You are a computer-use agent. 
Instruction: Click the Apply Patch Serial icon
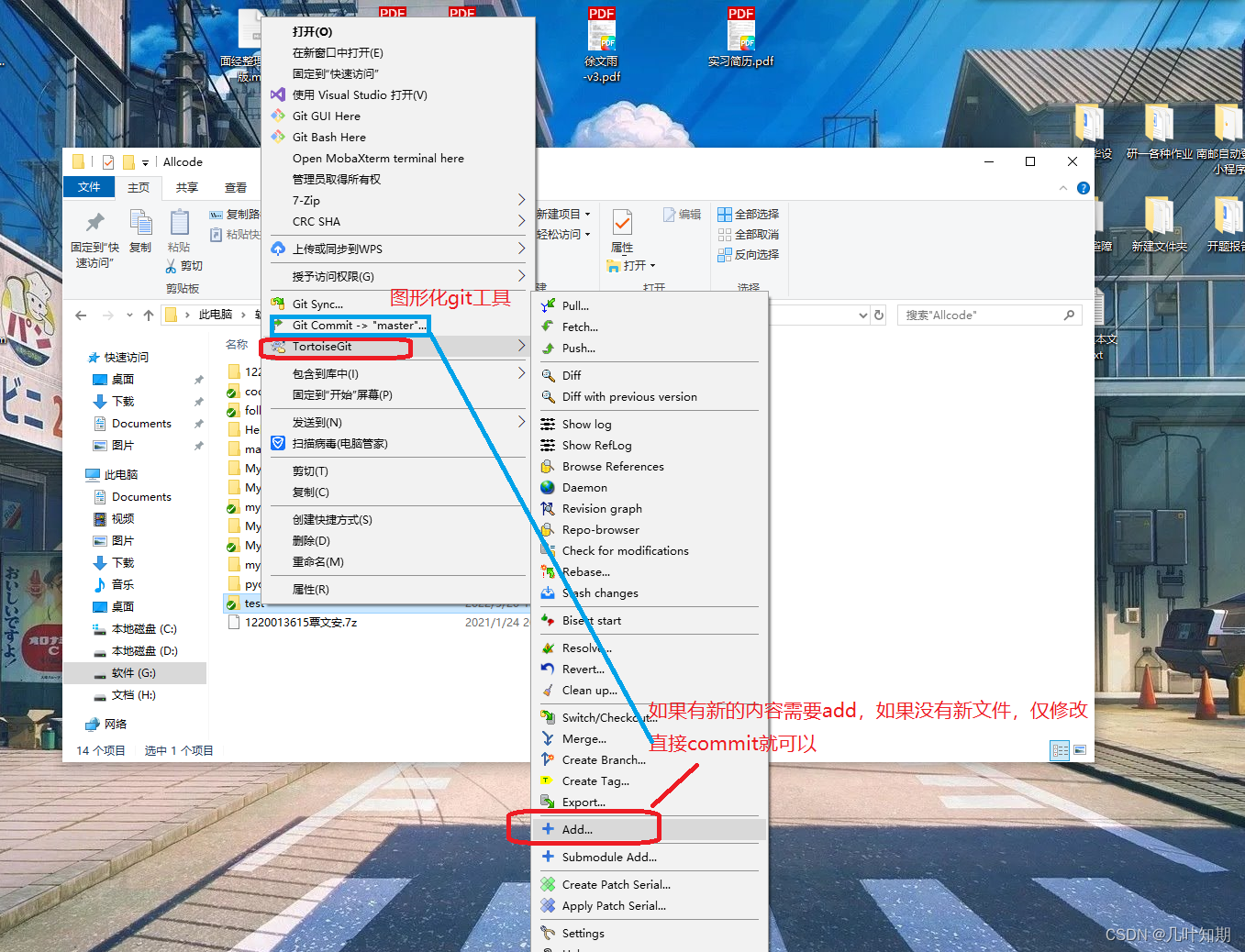coord(548,905)
